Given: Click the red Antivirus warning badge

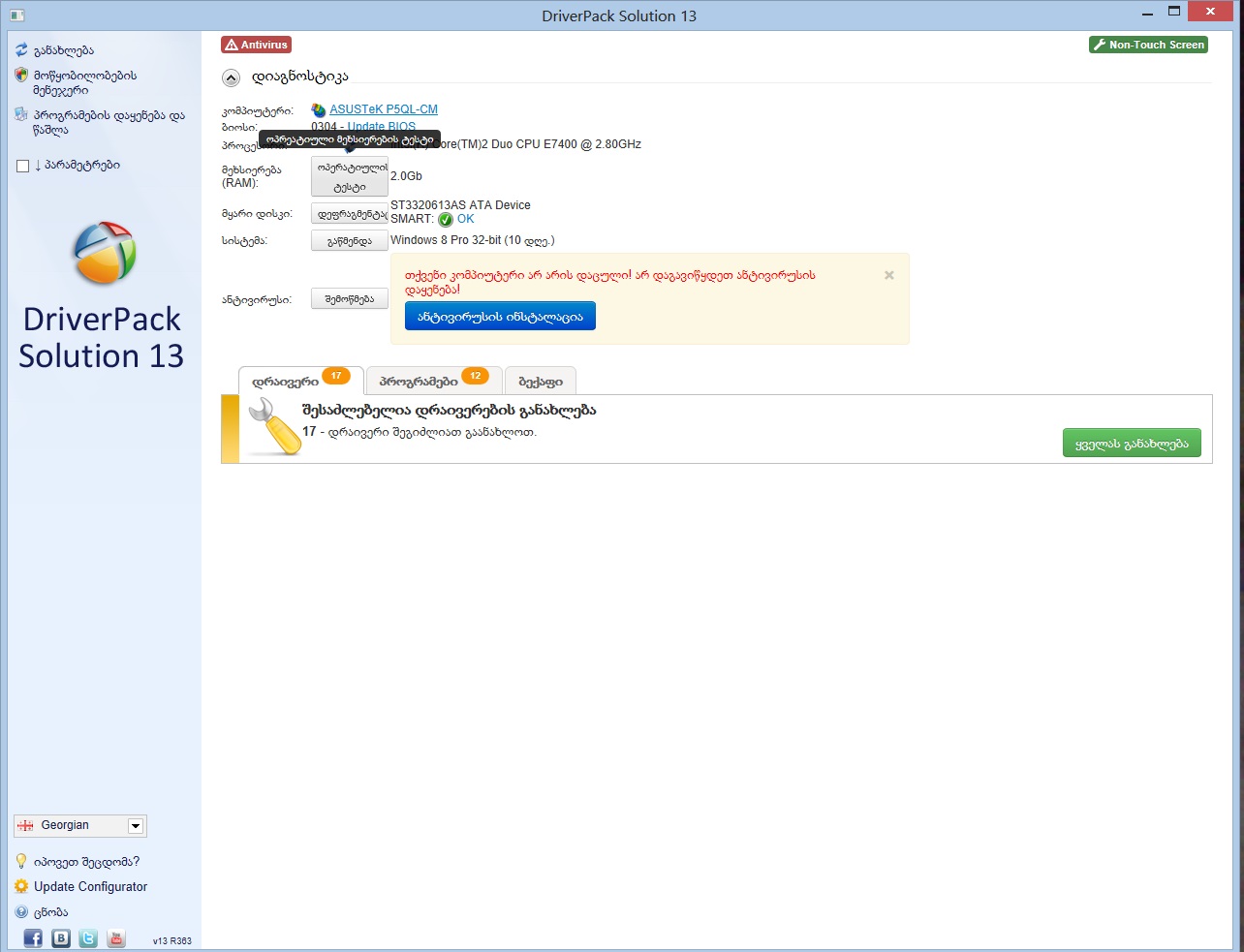Looking at the screenshot, I should tap(256, 45).
